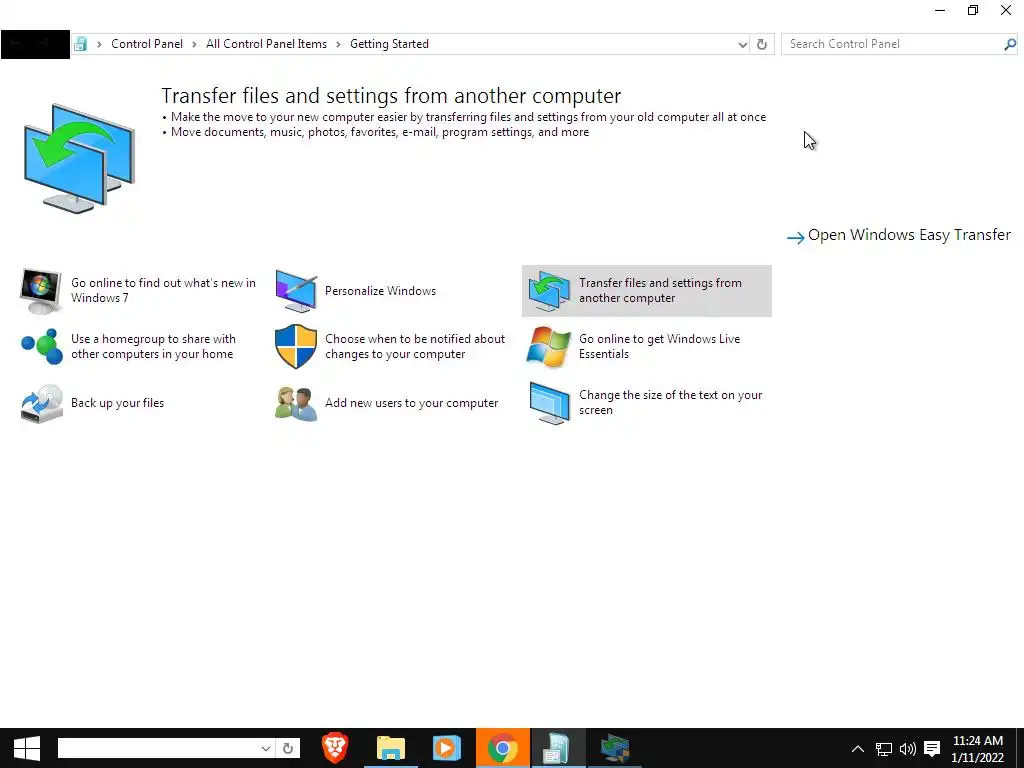Click the Add new users people icon
1024x768 pixels.
point(296,403)
